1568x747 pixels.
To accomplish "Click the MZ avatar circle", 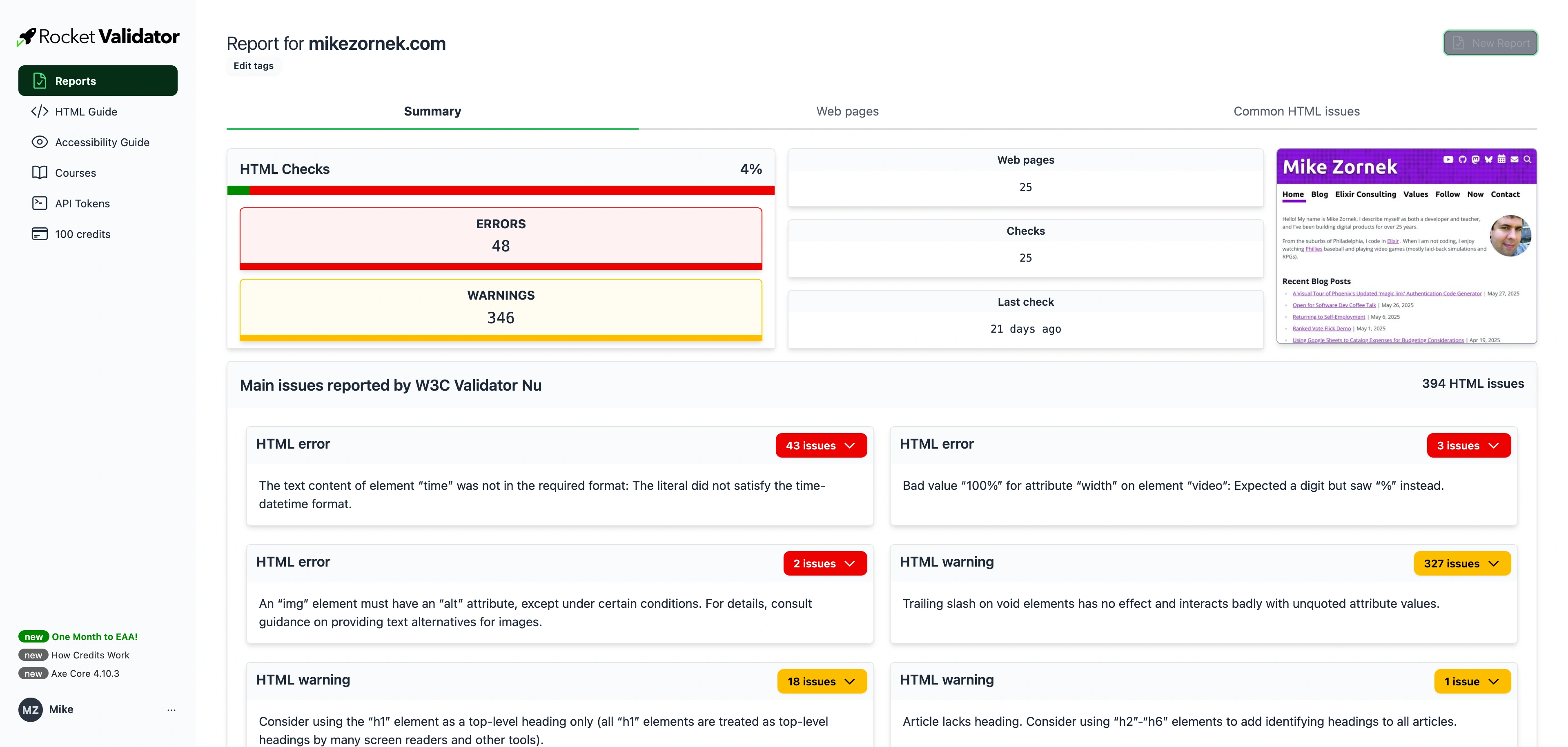I will pyautogui.click(x=31, y=710).
